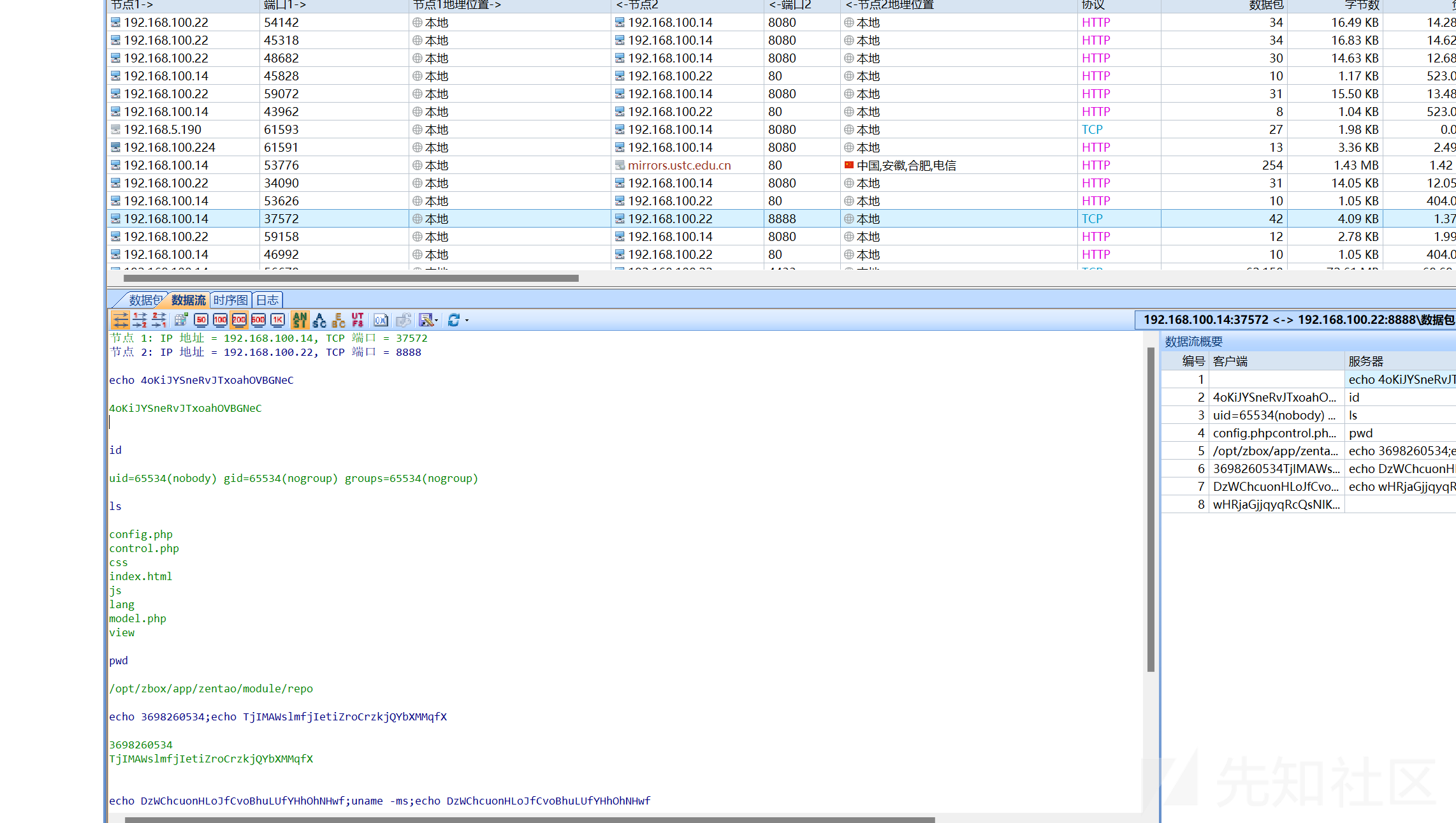Show node 2 to node 1 flow only
Image resolution: width=1456 pixels, height=823 pixels.
pos(159,320)
